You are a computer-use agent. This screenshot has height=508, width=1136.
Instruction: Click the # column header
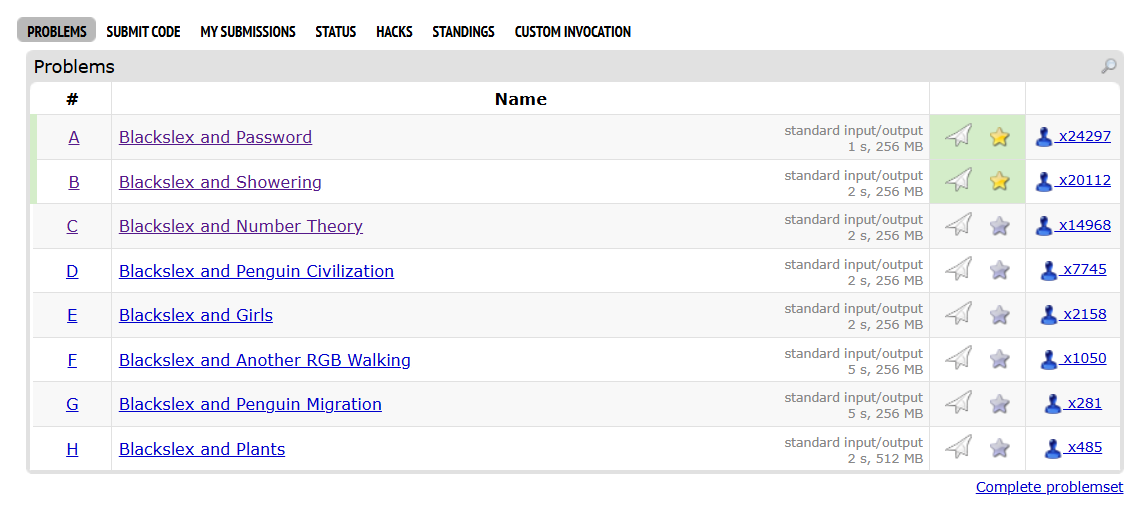(x=72, y=99)
